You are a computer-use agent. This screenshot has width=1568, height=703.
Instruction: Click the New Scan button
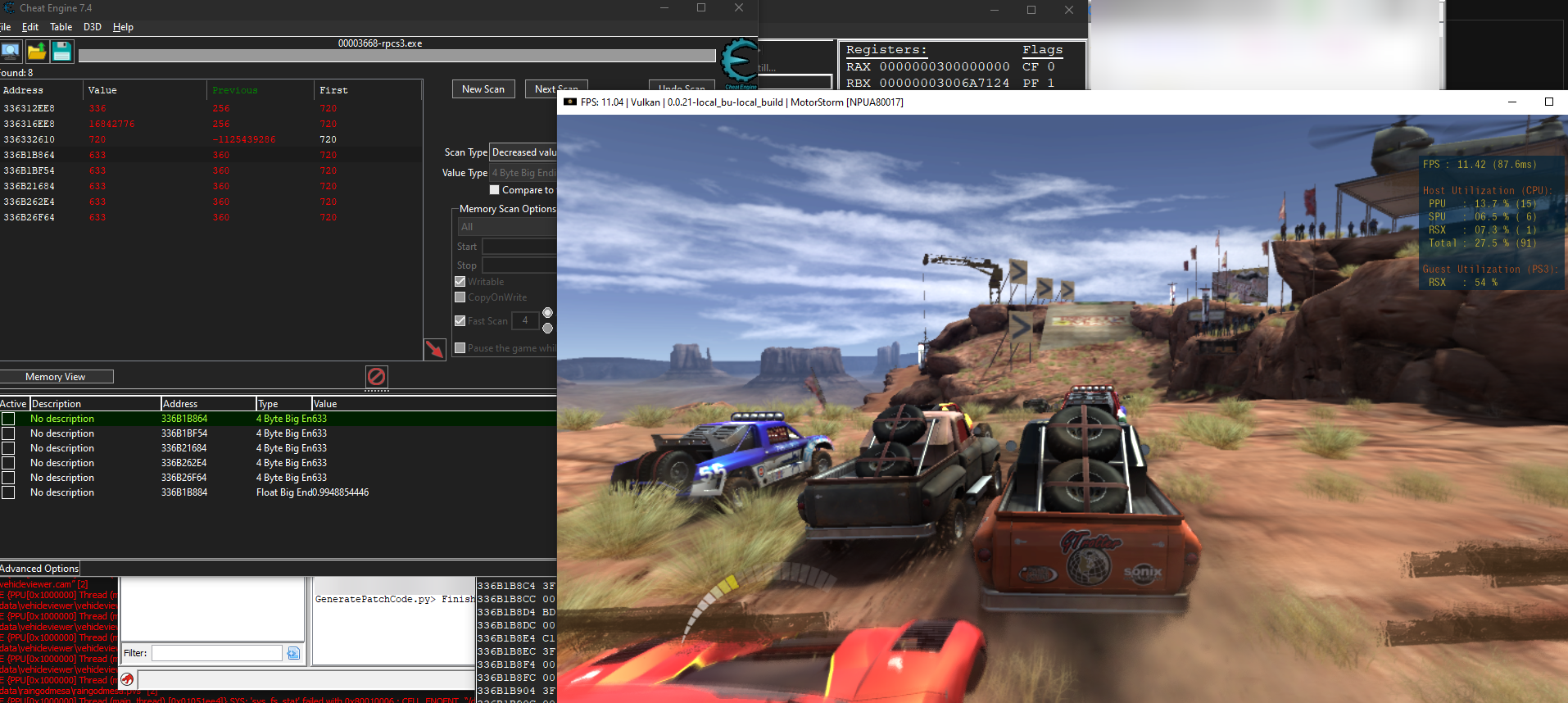[x=483, y=89]
